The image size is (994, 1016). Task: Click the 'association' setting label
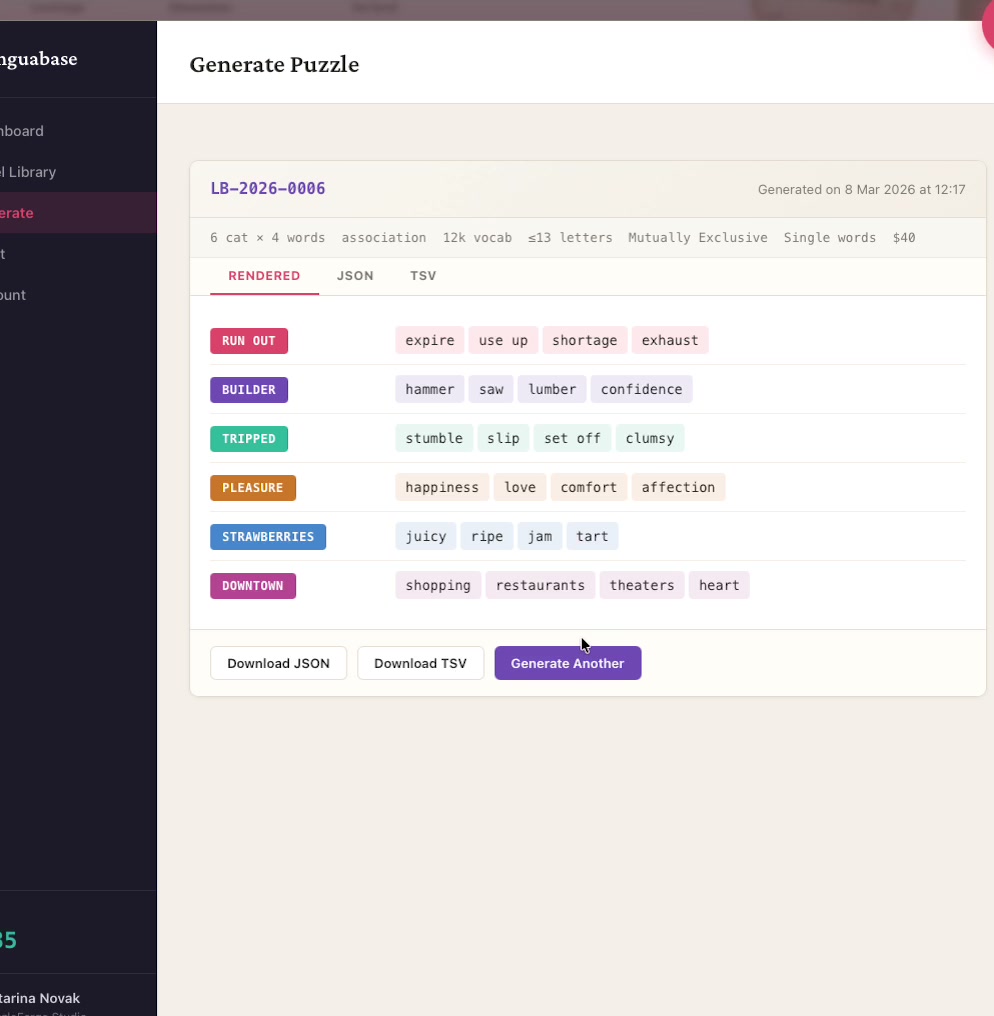pyautogui.click(x=384, y=238)
